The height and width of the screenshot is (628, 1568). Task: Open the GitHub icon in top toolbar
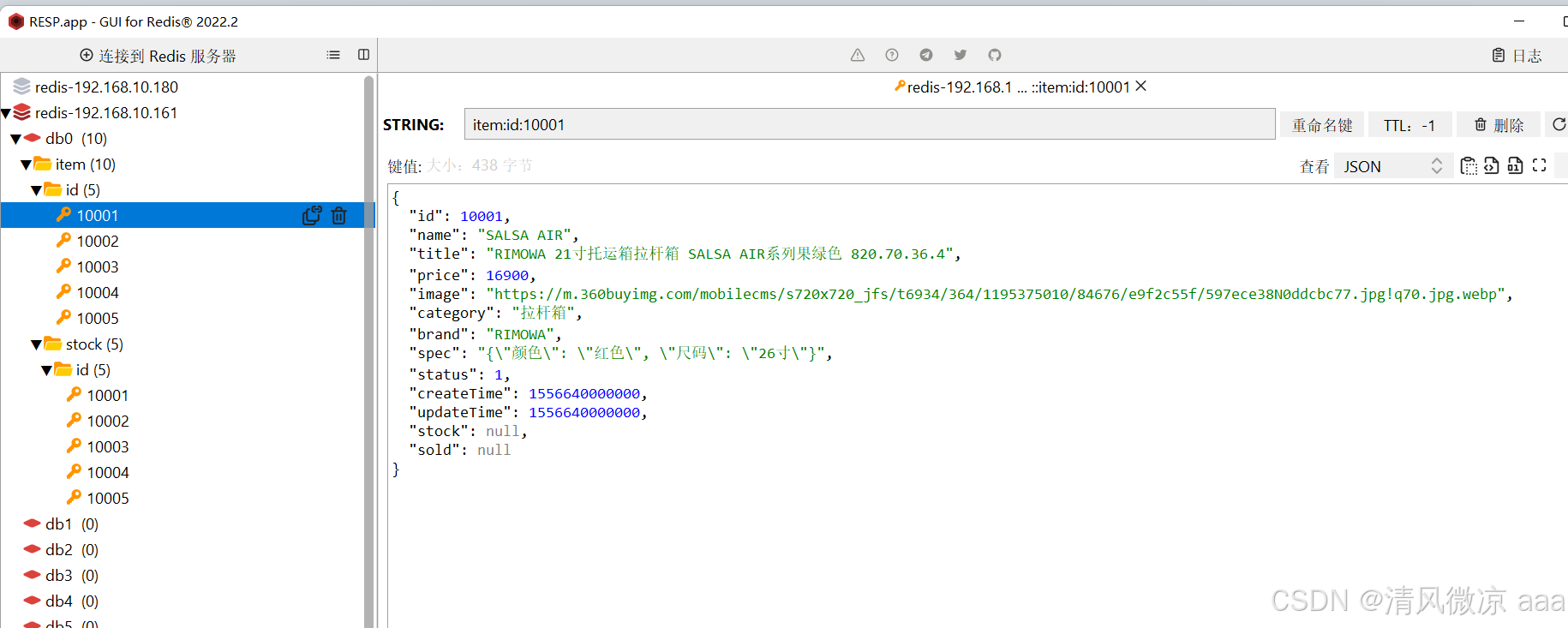995,55
